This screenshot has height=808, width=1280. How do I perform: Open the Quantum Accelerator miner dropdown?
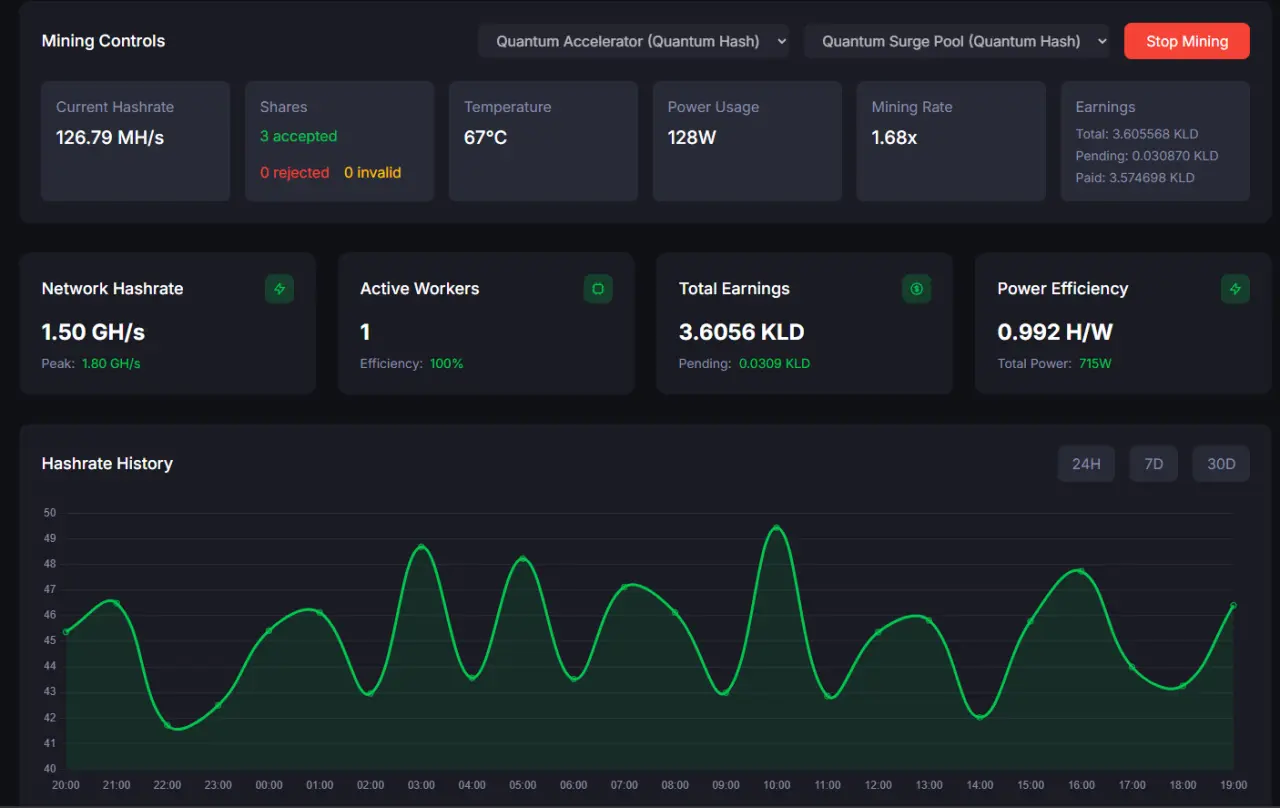(634, 41)
